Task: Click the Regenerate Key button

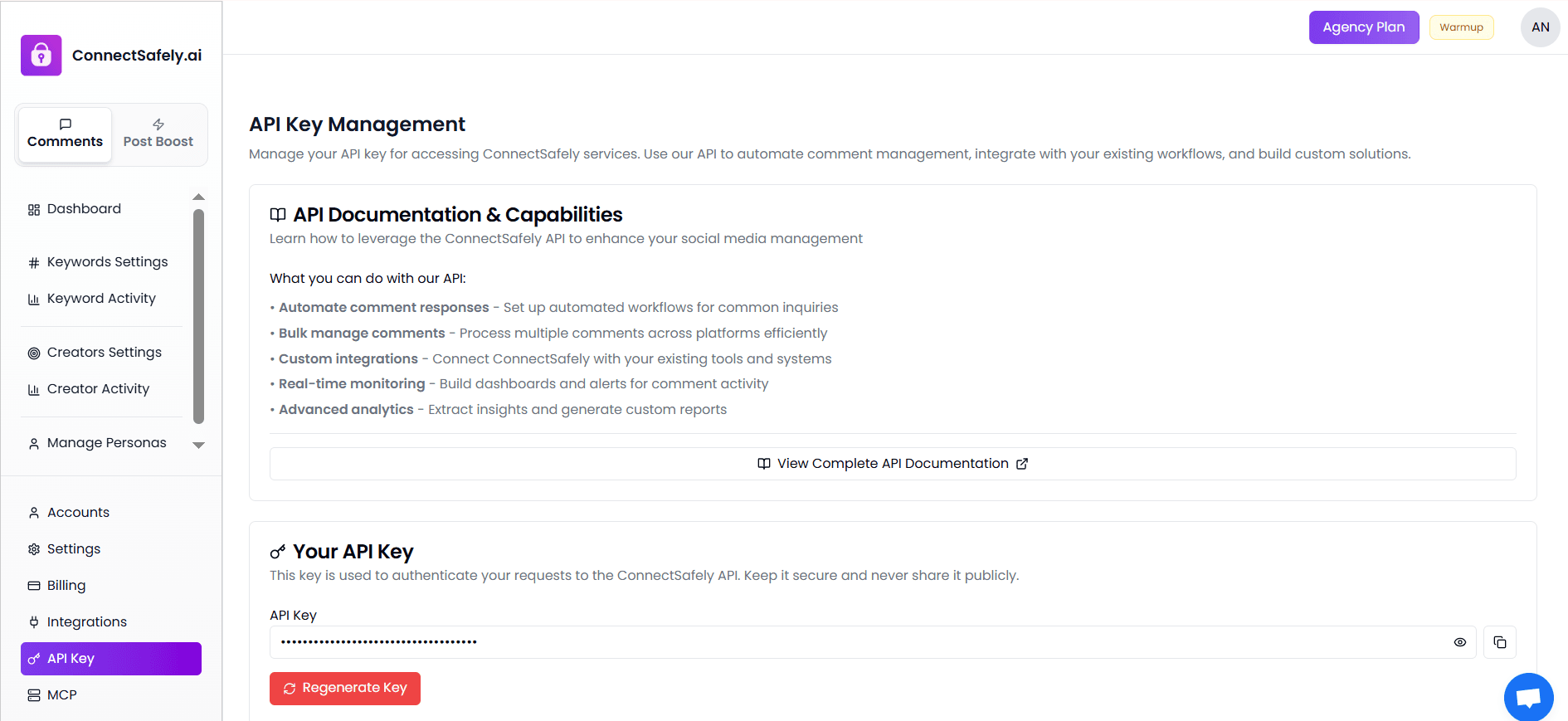Action: click(x=344, y=688)
